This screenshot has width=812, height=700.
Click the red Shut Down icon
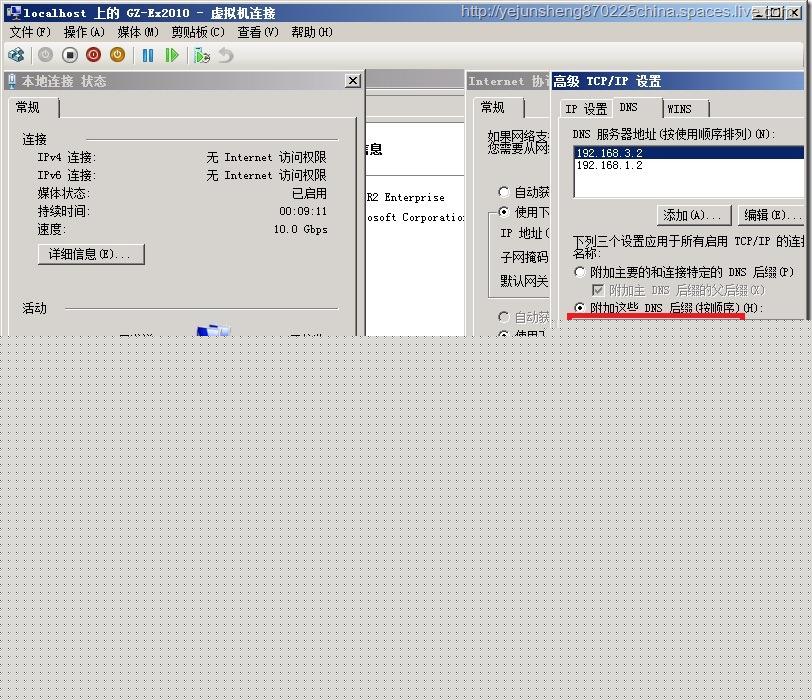(x=93, y=55)
